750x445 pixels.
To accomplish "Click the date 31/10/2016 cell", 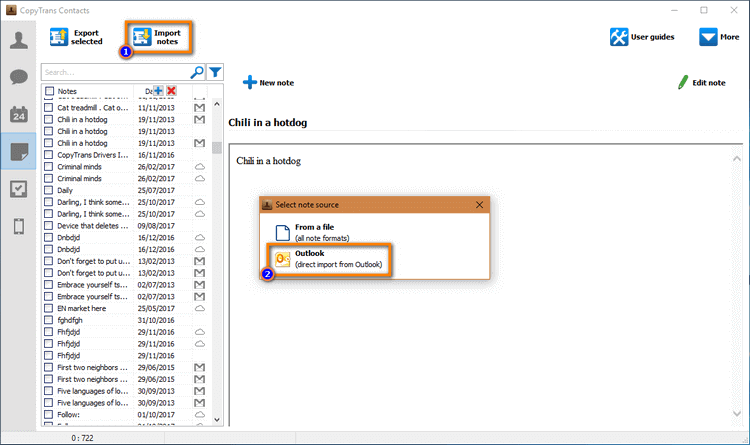I will click(x=156, y=320).
